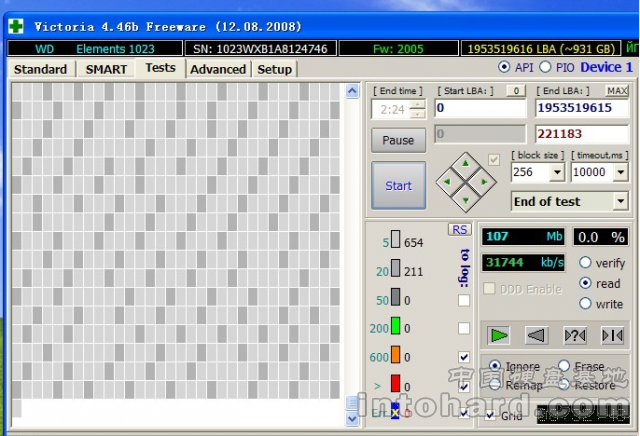Click the End LBA field showing 1953519615

(x=582, y=108)
